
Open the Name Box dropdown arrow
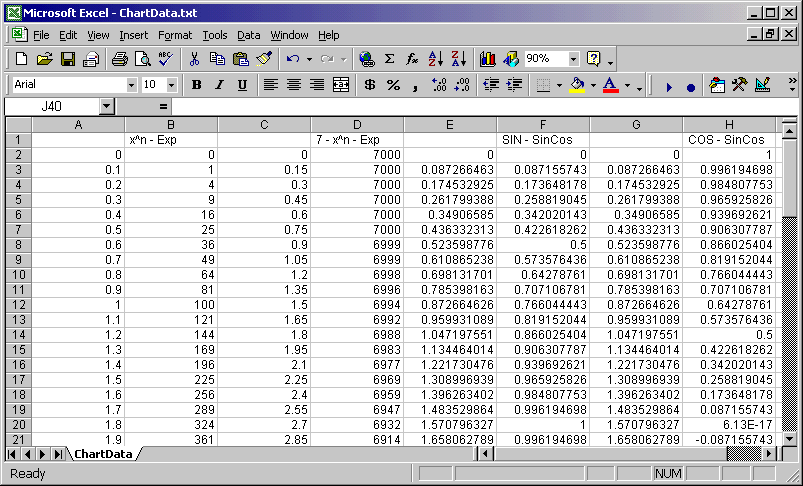tap(106, 106)
